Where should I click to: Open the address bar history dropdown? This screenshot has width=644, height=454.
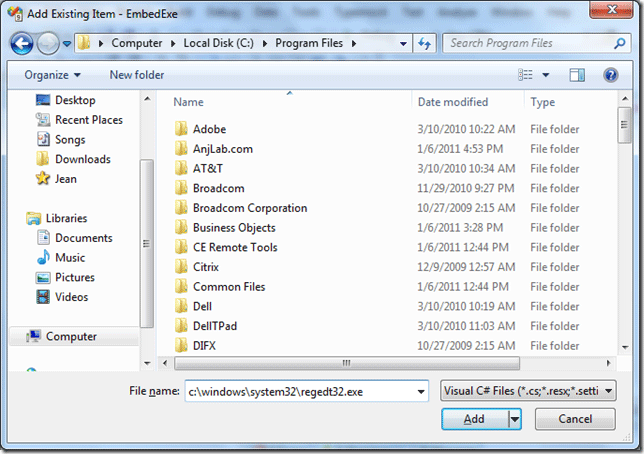click(x=403, y=43)
